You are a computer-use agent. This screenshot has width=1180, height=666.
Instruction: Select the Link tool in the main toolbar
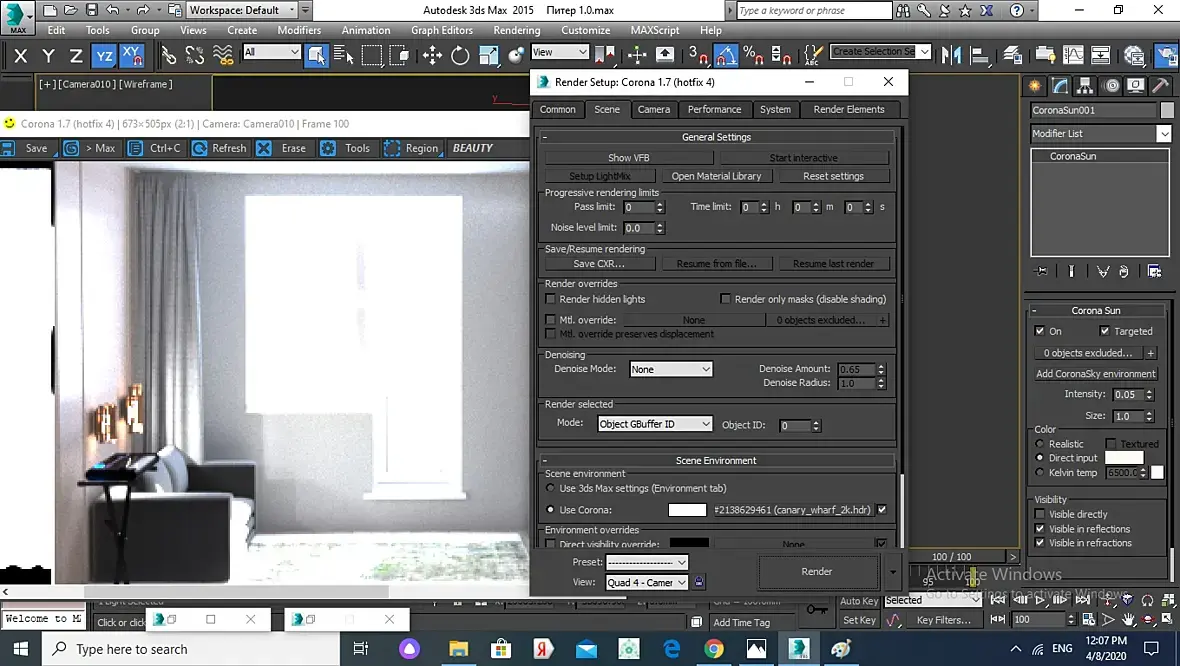point(169,55)
